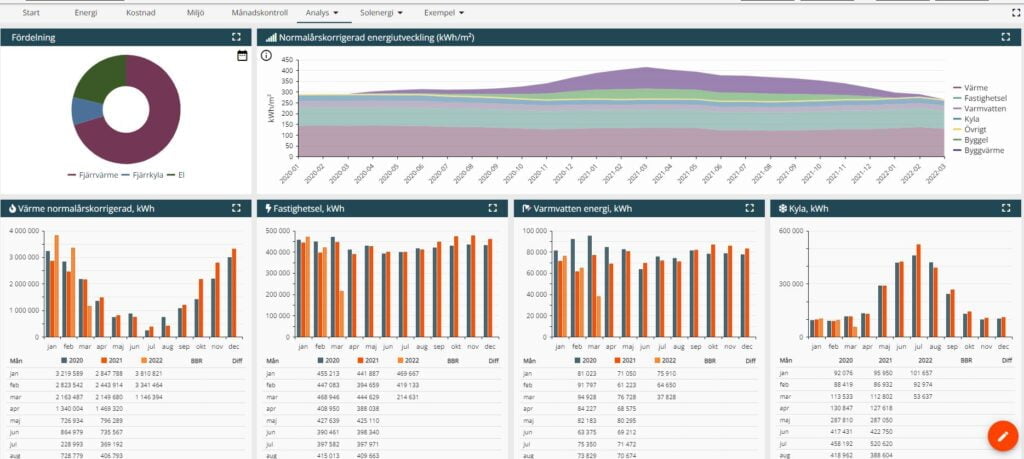1024x459 pixels.
Task: Expand the Fördelning panel to fullscreen
Action: (x=236, y=37)
